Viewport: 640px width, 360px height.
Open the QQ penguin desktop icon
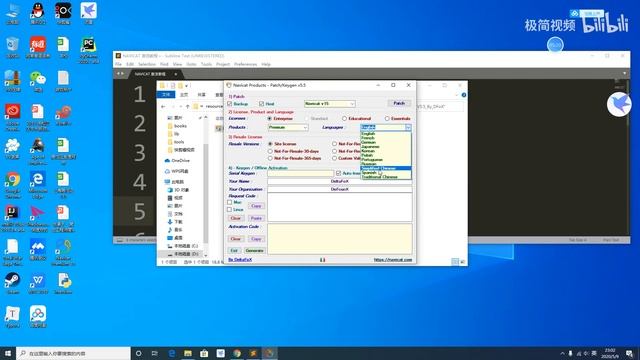(x=38, y=13)
